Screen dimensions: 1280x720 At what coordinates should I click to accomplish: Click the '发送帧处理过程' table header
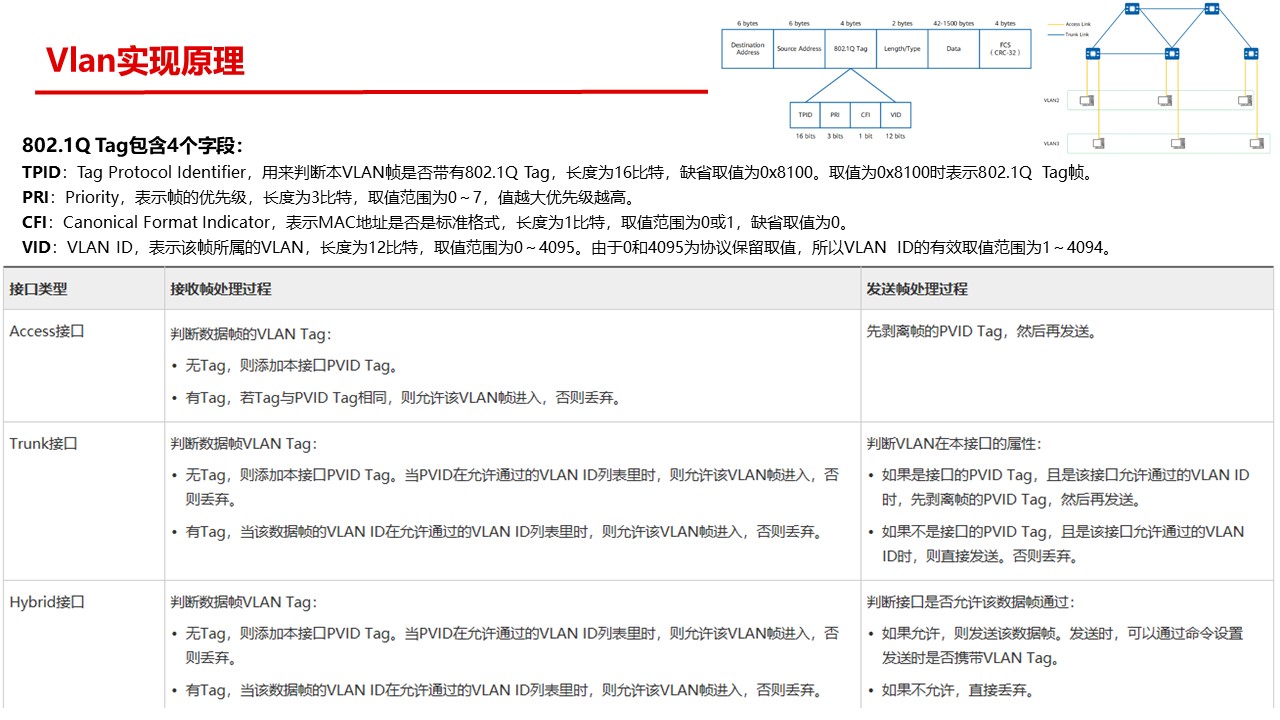[917, 289]
